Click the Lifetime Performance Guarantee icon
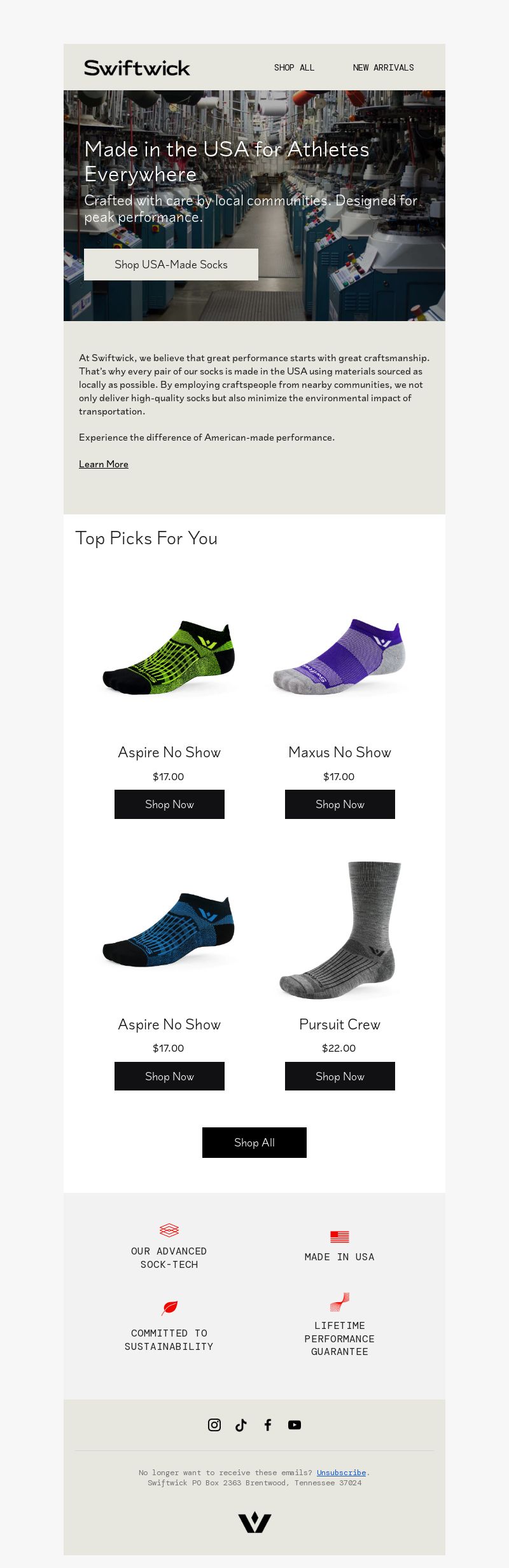The image size is (509, 1568). point(340,1302)
